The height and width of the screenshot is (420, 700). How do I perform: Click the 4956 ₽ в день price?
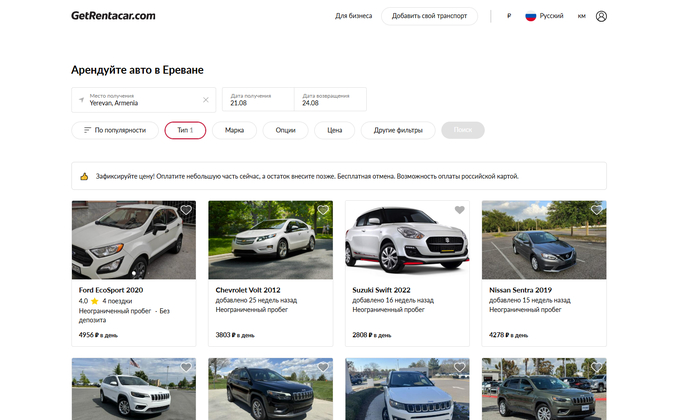click(x=98, y=335)
